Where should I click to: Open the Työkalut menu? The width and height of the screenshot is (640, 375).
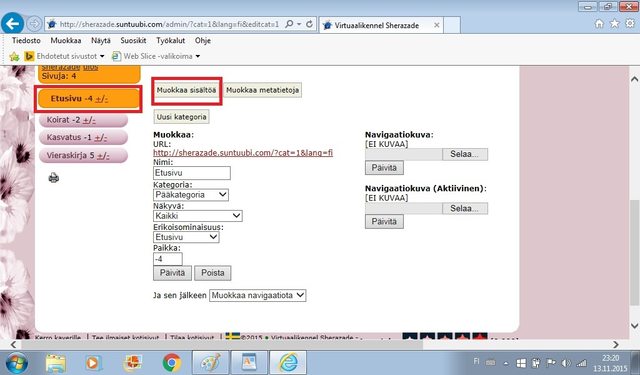pyautogui.click(x=171, y=40)
